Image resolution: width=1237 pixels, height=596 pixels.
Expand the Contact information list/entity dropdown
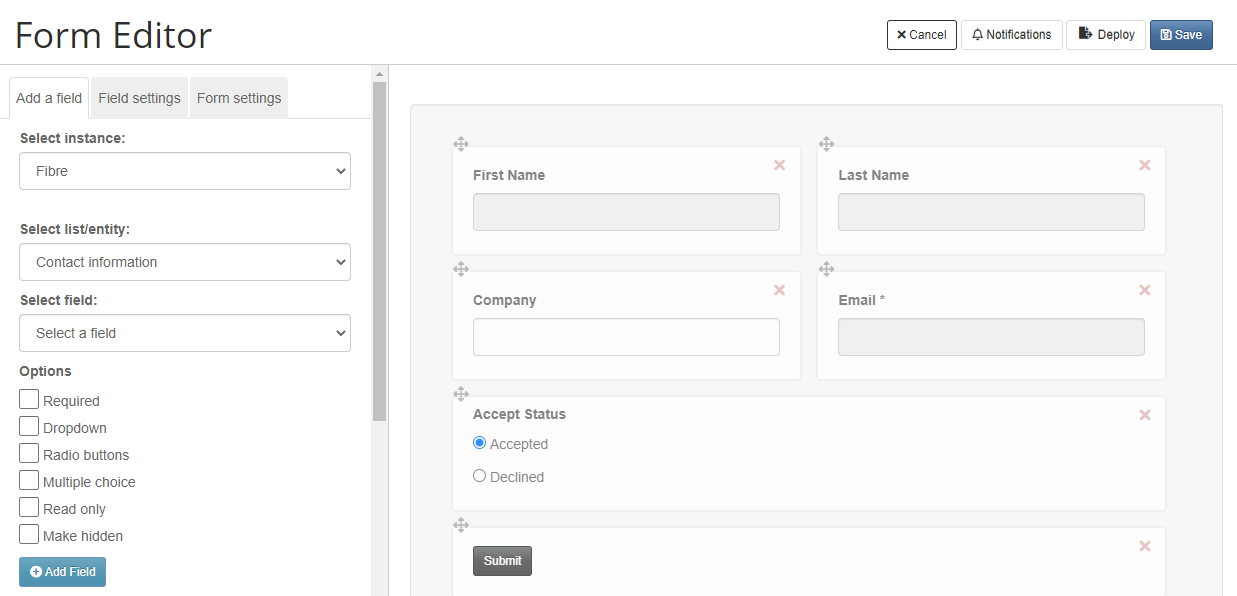185,262
